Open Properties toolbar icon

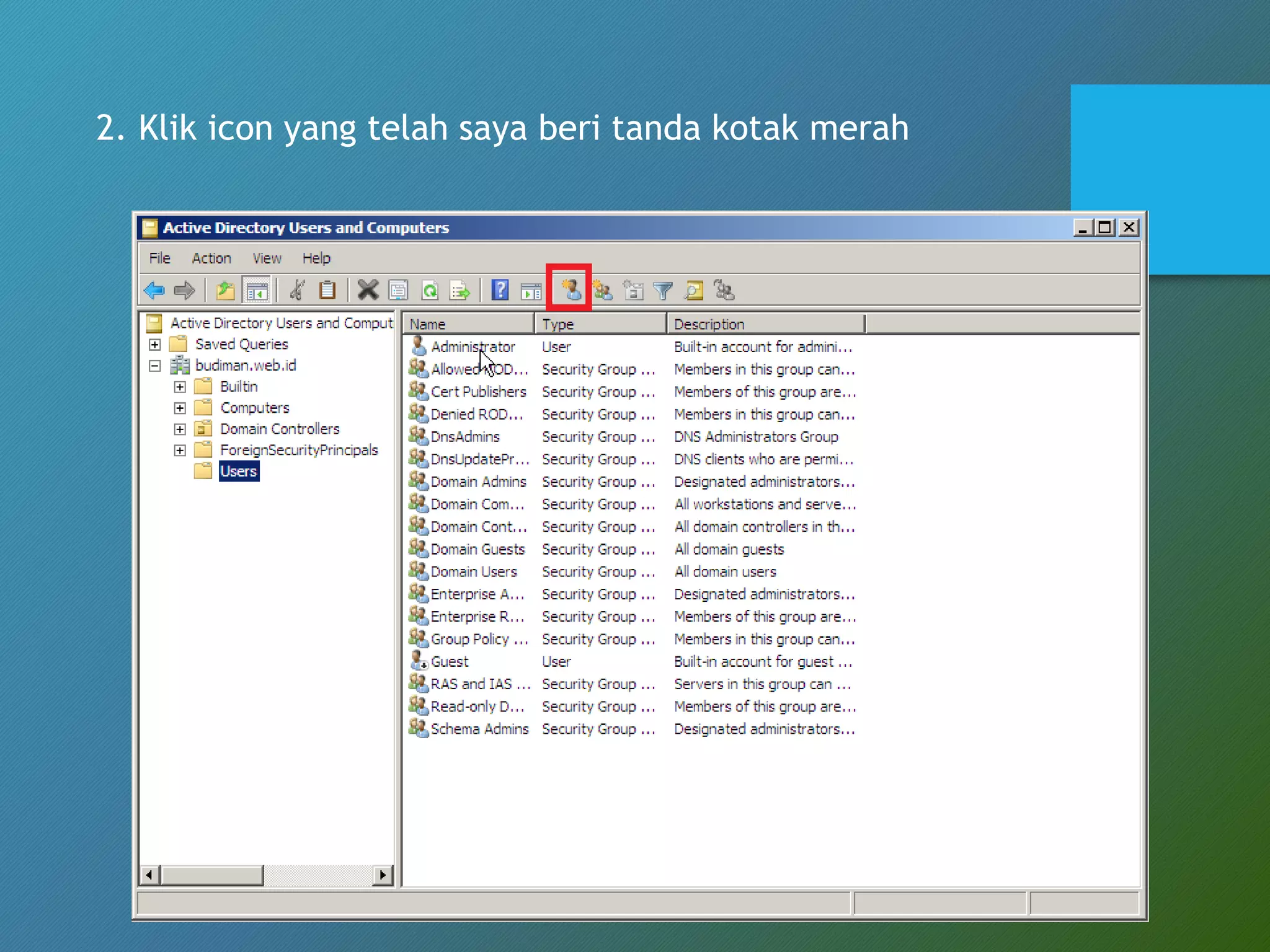pos(399,290)
